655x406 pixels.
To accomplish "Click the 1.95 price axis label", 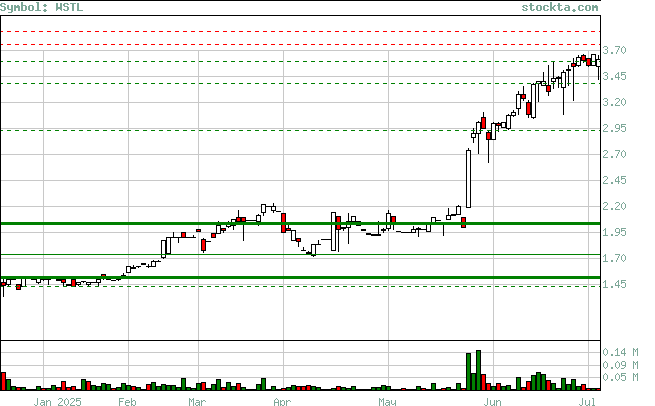I will [x=614, y=232].
